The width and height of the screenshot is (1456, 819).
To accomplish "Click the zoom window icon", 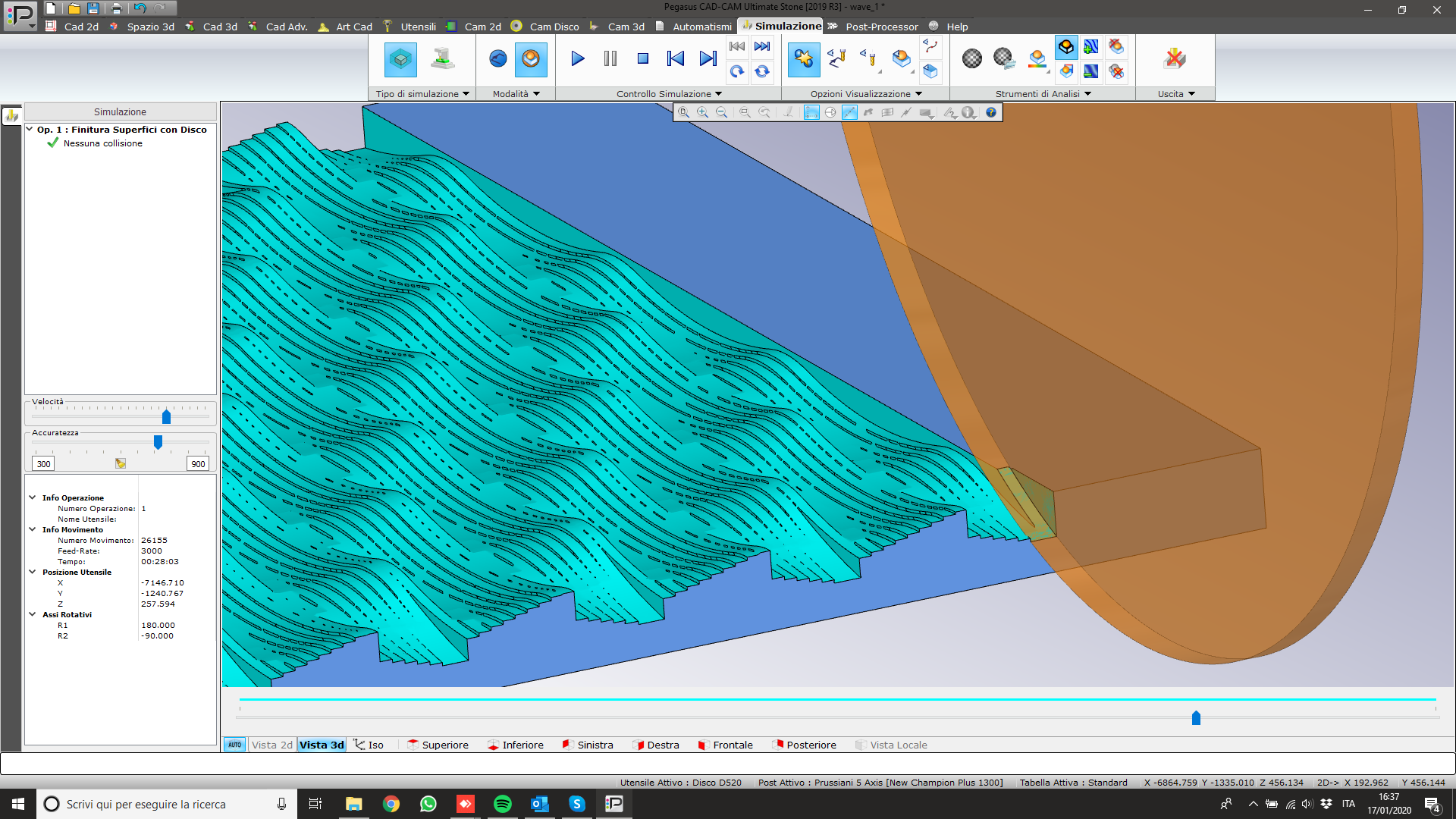I will pos(745,112).
